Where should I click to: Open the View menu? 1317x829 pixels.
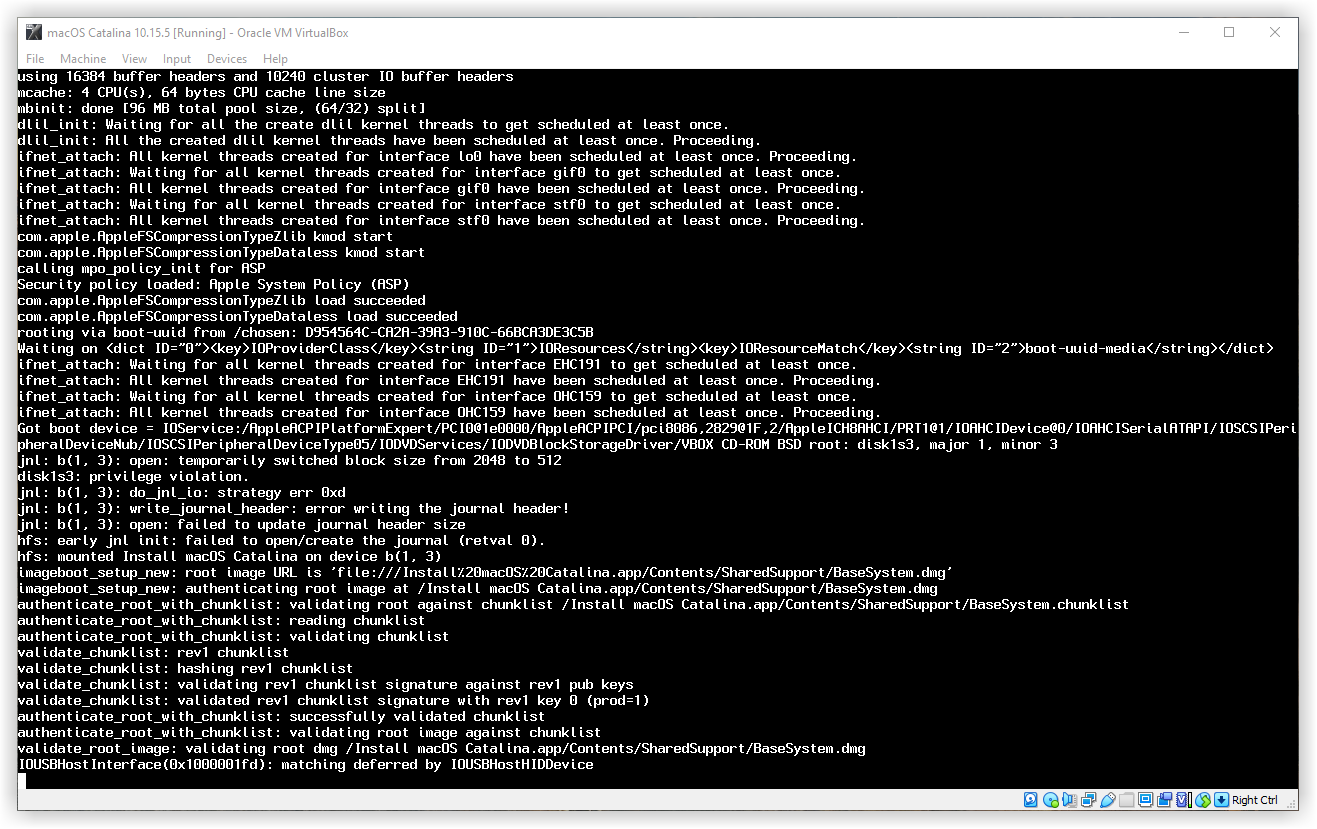coord(134,59)
